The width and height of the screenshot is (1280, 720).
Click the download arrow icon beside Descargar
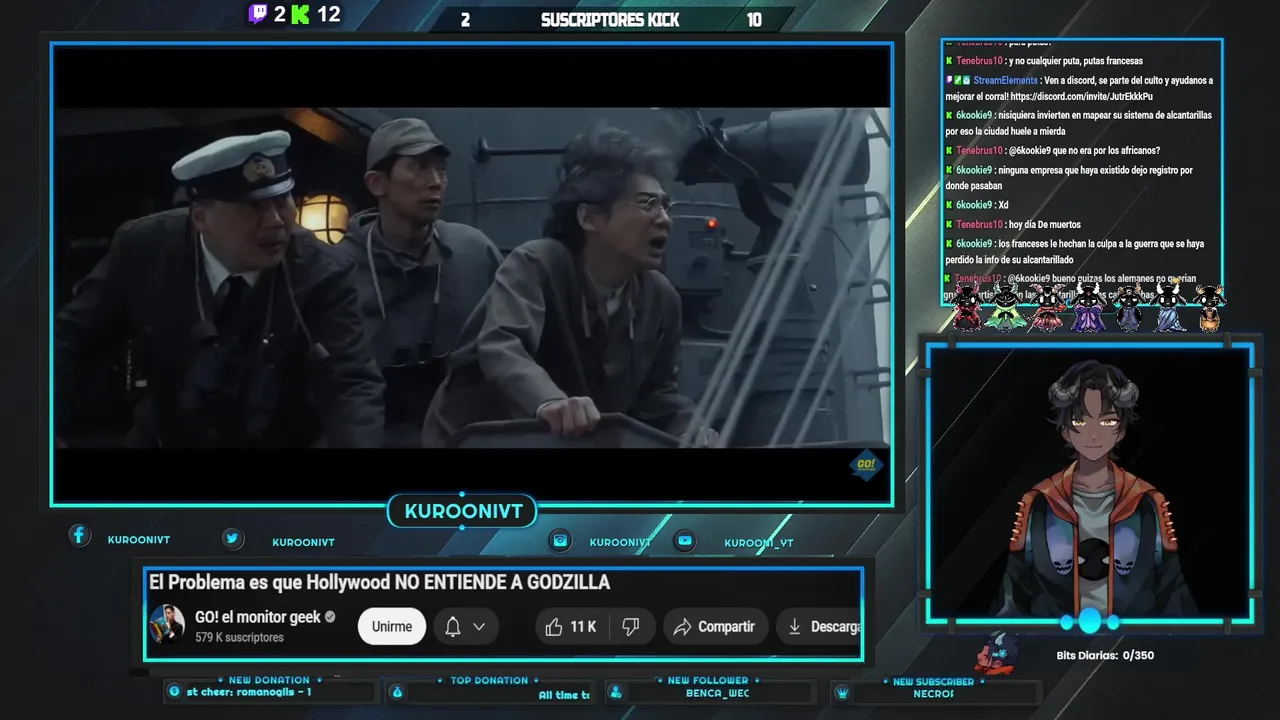point(794,627)
